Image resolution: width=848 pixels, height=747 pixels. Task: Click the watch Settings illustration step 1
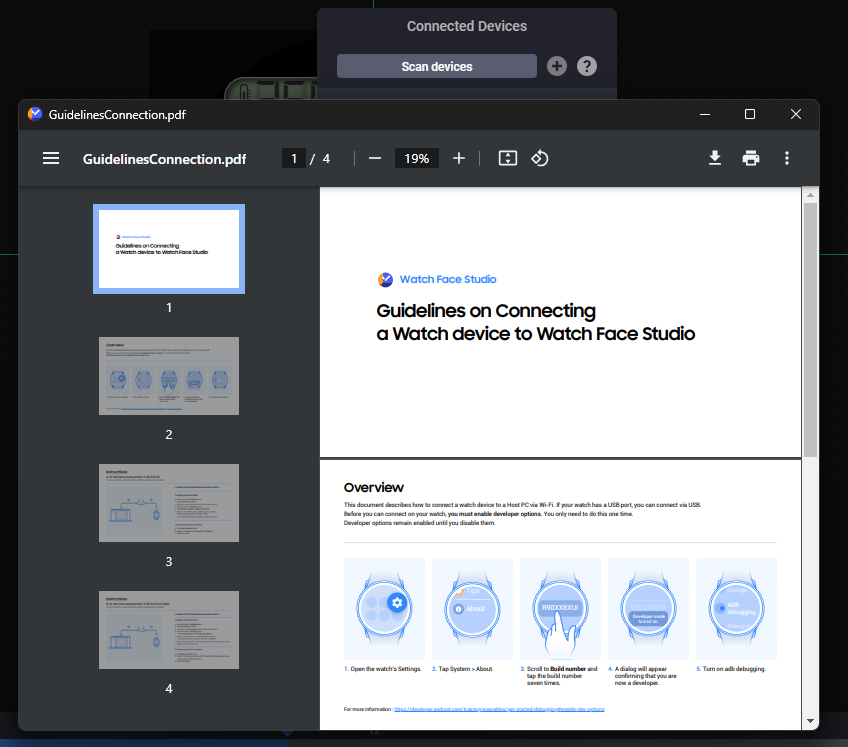click(384, 609)
